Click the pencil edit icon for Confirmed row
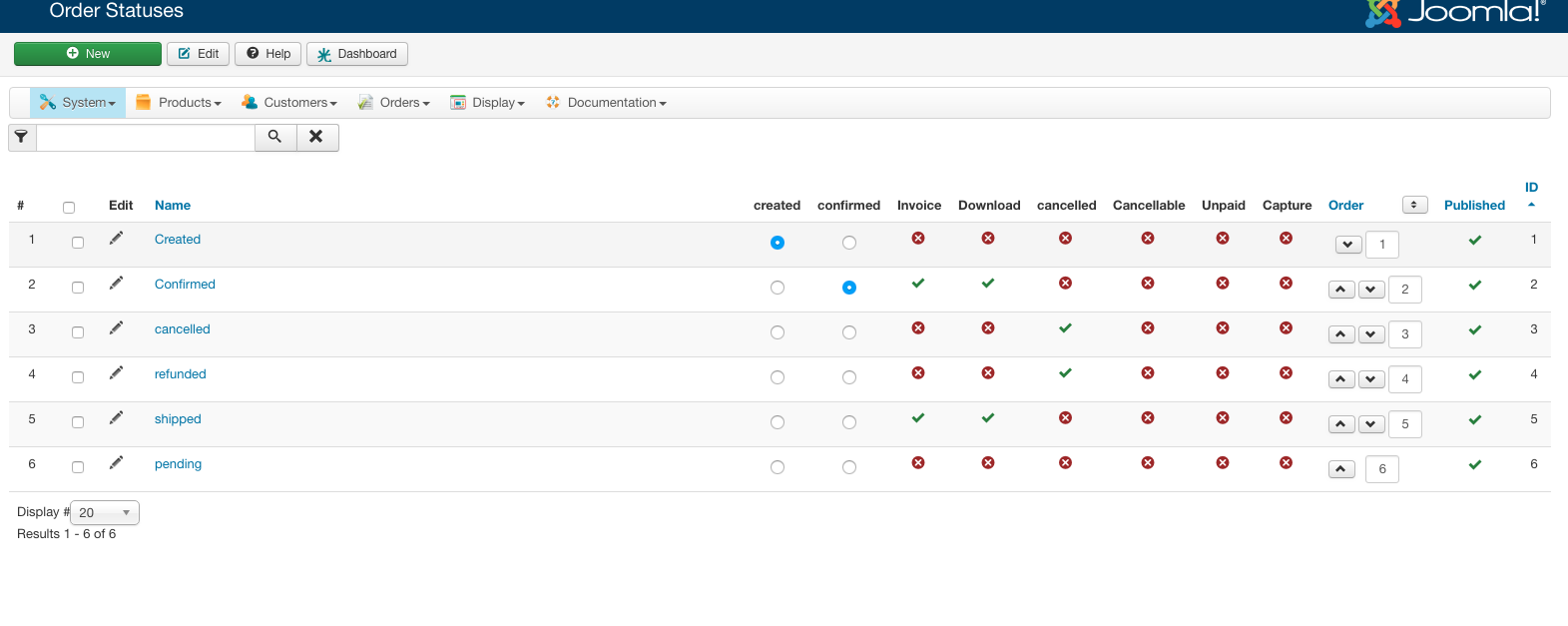The width and height of the screenshot is (1568, 626). 116,284
